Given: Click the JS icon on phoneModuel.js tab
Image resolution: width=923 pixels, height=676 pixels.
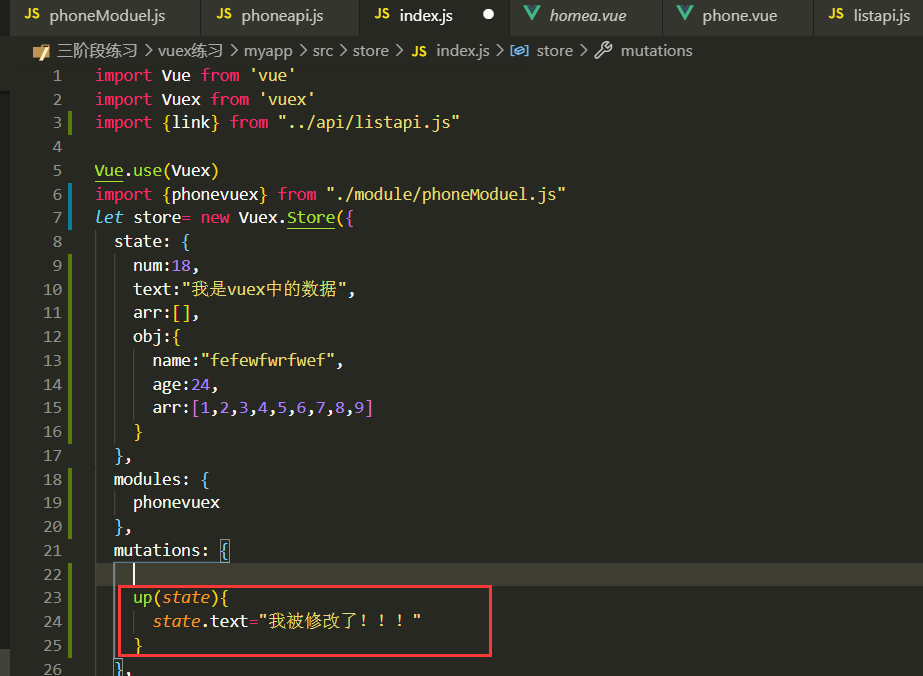Looking at the screenshot, I should click(x=32, y=14).
